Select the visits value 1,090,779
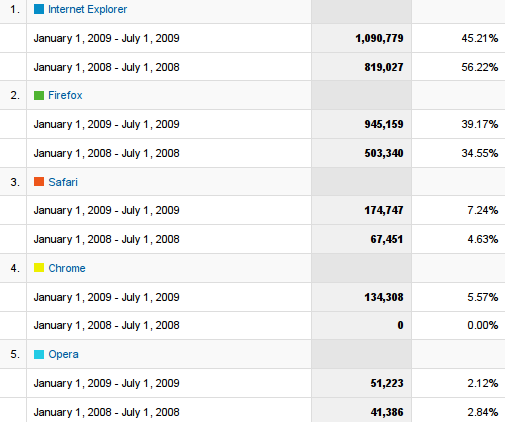This screenshot has height=422, width=505. coord(379,38)
